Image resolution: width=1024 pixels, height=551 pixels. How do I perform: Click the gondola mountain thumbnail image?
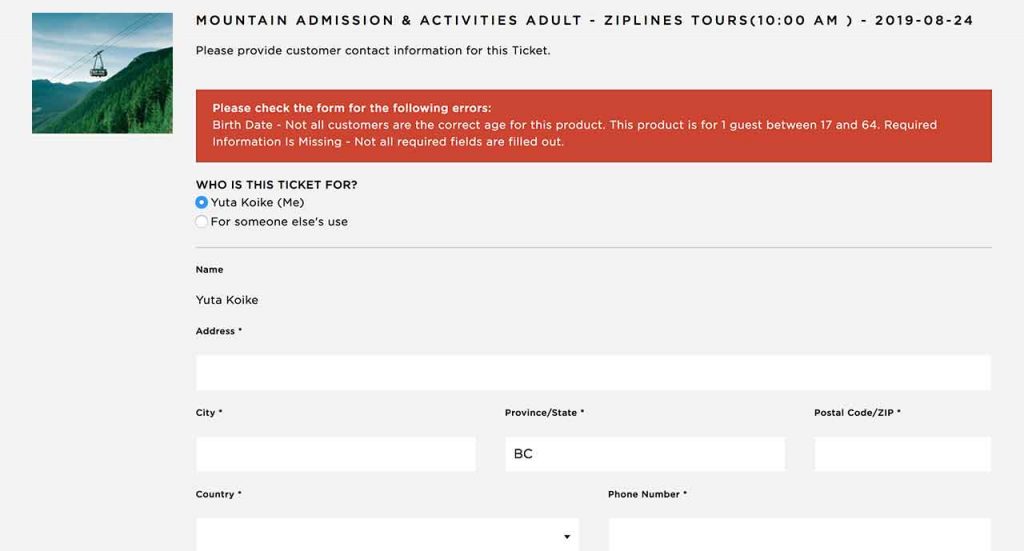pyautogui.click(x=103, y=73)
